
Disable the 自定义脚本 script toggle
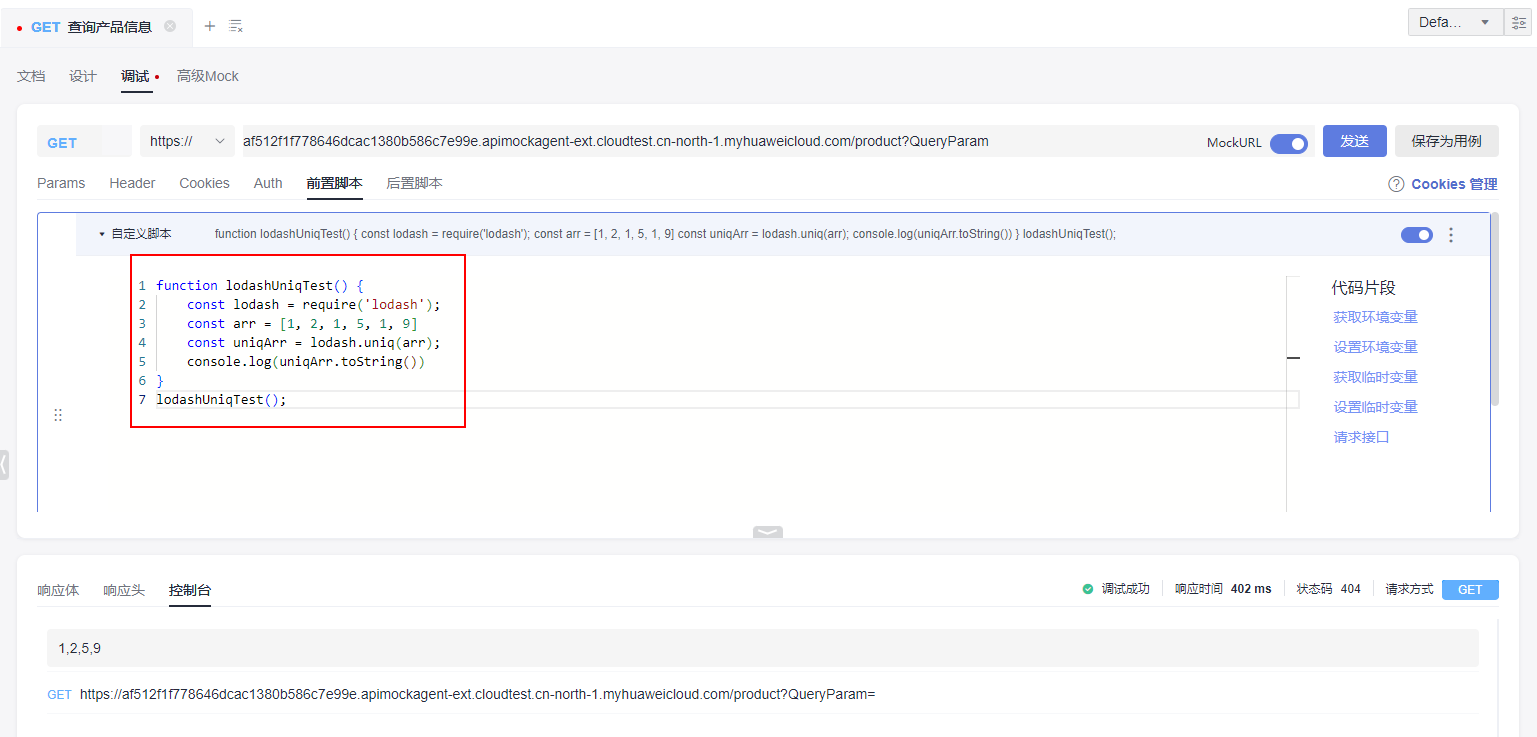[1416, 235]
